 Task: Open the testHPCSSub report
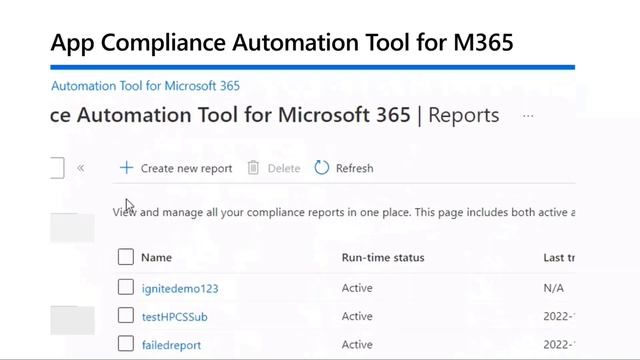pyautogui.click(x=175, y=317)
